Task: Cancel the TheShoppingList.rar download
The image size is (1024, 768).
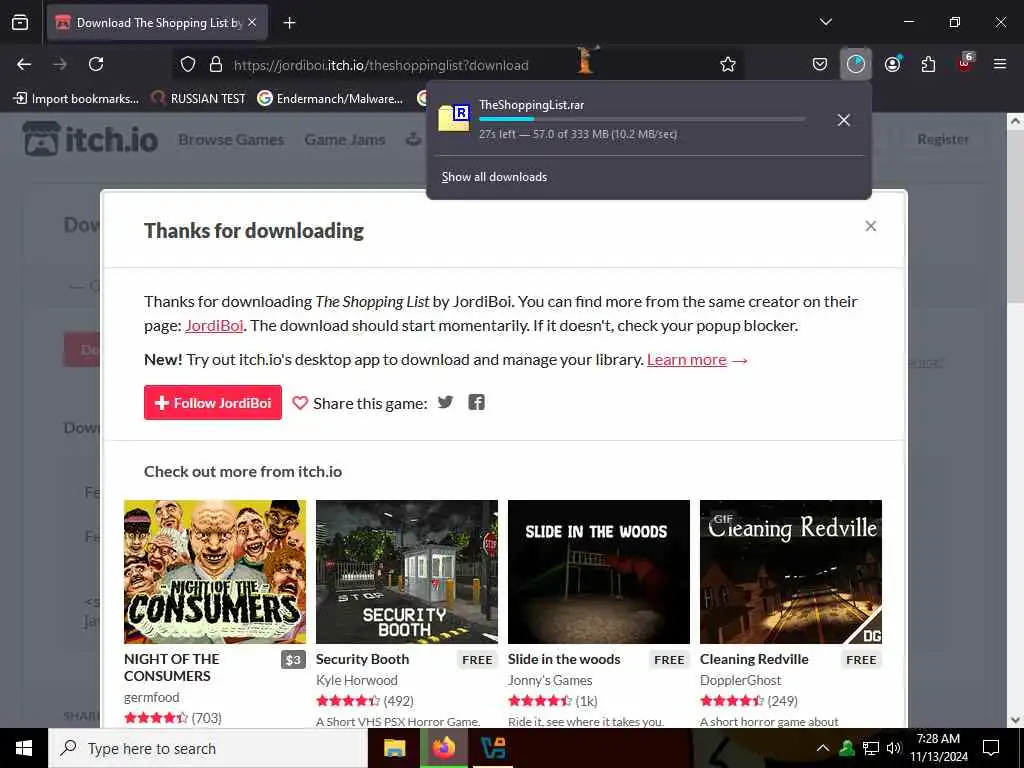Action: tap(844, 120)
